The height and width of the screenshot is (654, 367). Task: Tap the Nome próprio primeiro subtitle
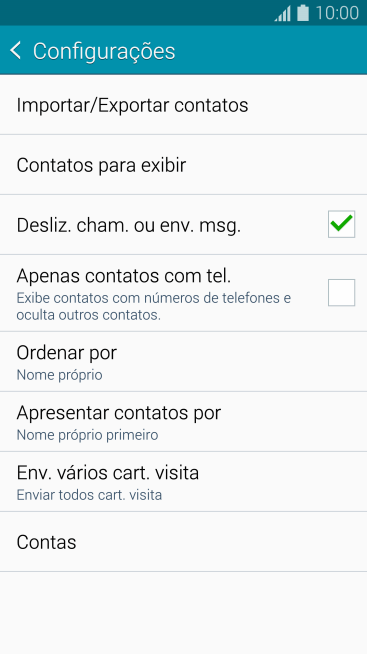[87, 435]
